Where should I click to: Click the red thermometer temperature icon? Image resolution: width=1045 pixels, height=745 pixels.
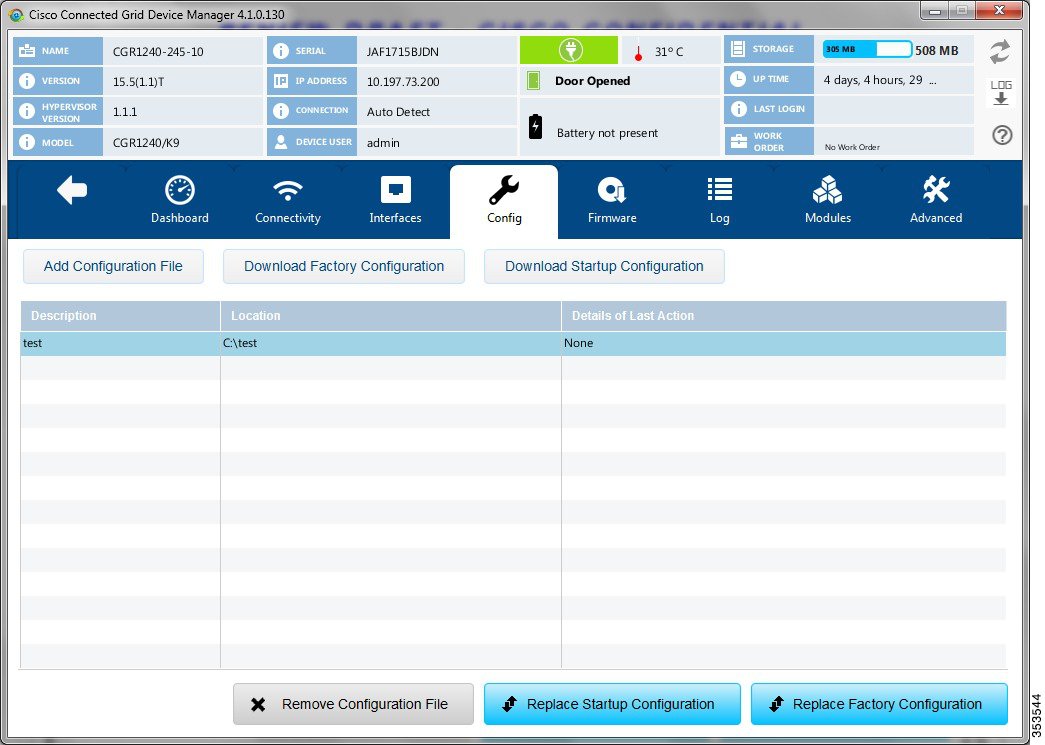[x=638, y=53]
